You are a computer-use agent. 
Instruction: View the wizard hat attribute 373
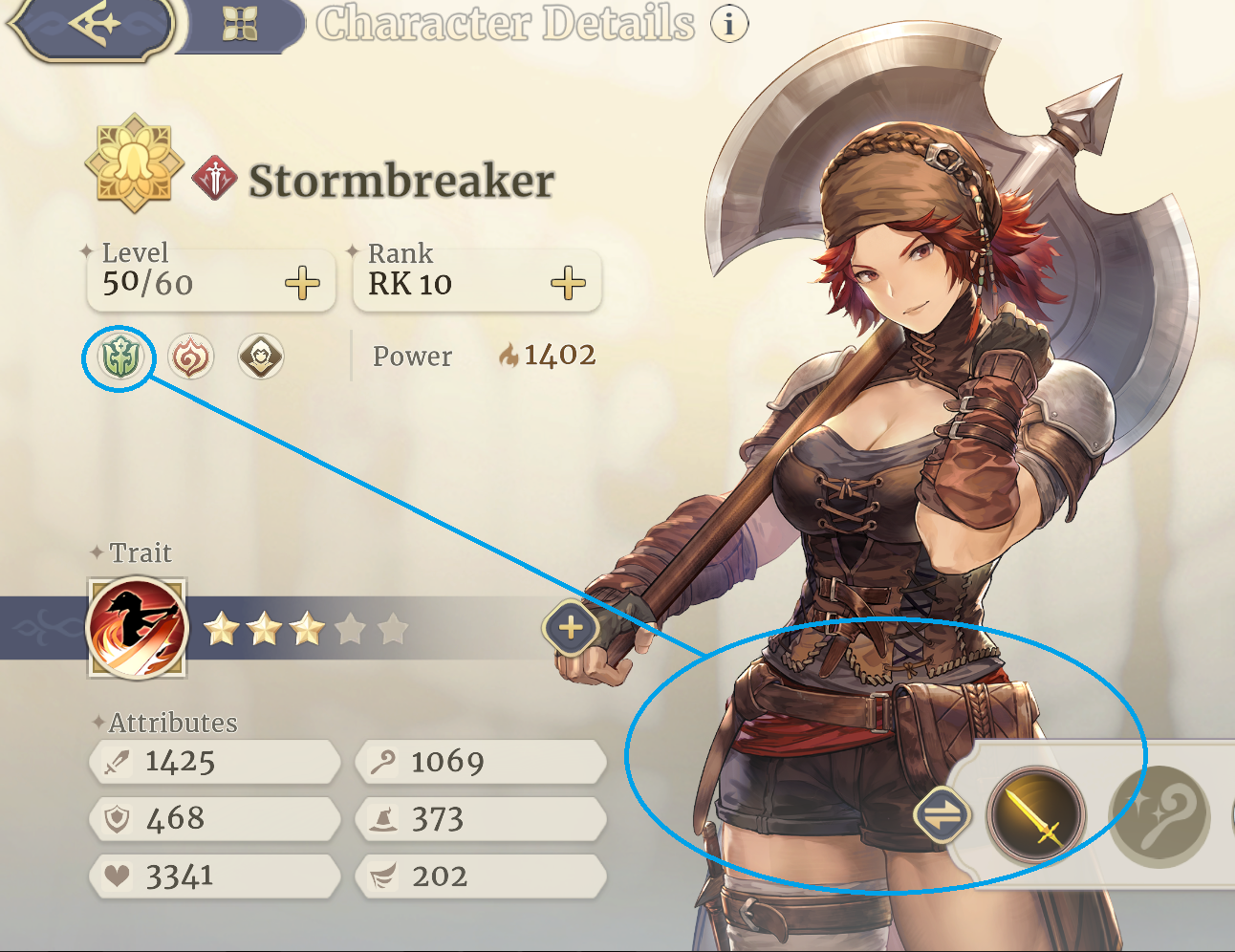[481, 819]
